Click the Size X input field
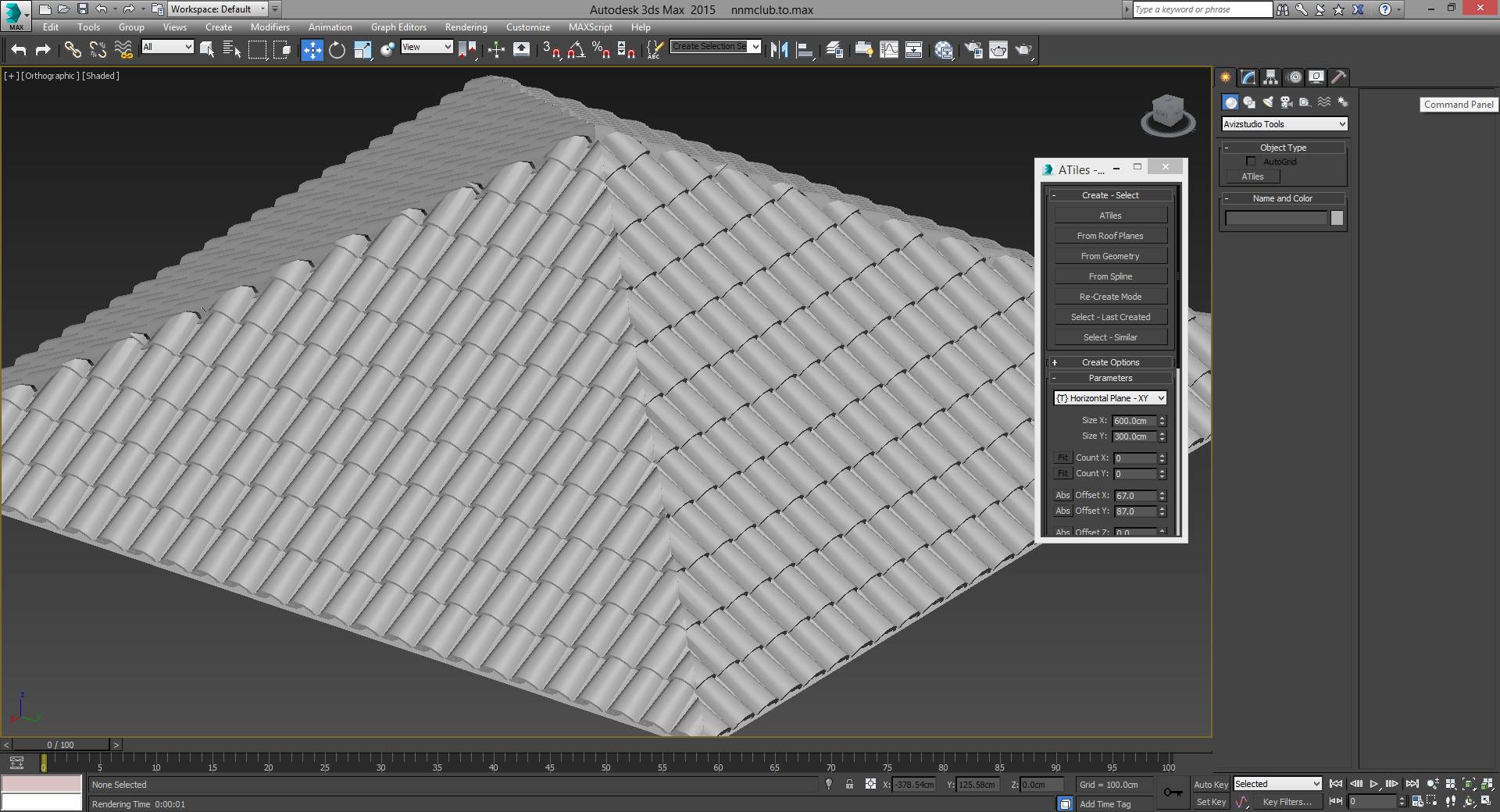This screenshot has width=1500, height=812. (x=1134, y=421)
